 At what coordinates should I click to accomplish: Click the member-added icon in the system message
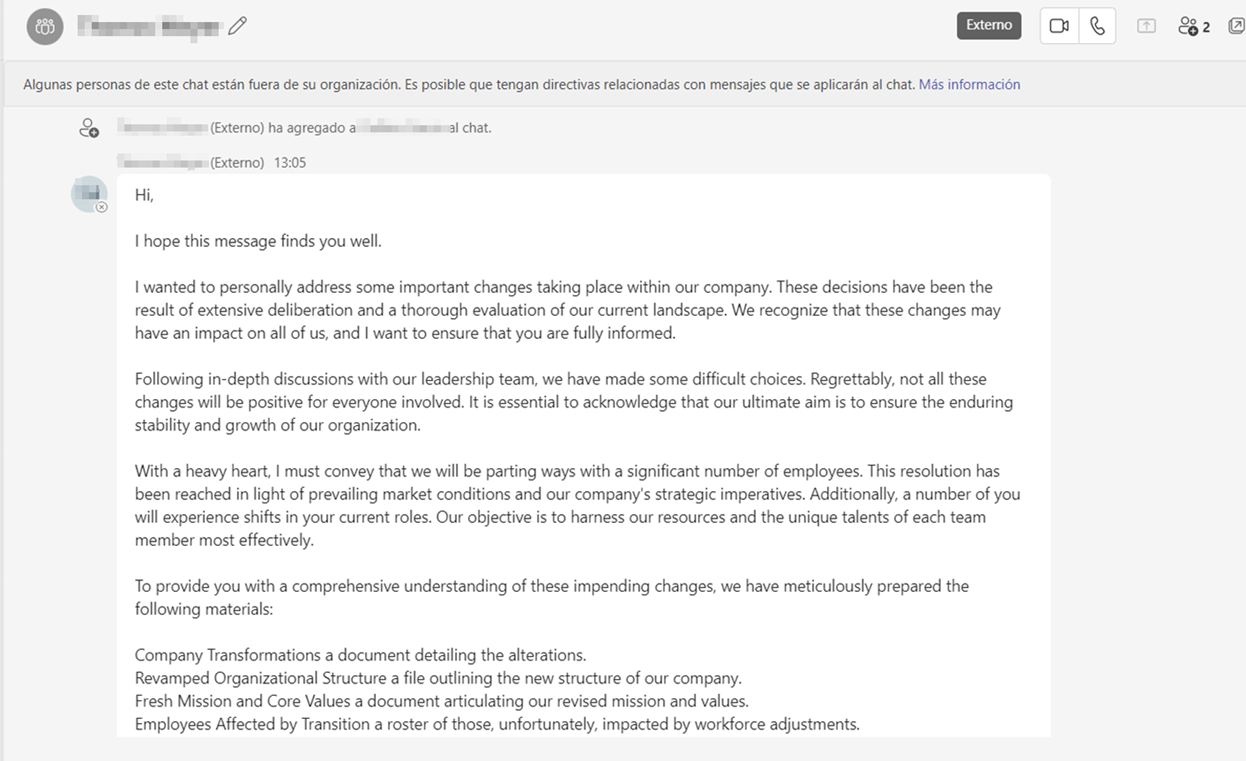tap(89, 128)
